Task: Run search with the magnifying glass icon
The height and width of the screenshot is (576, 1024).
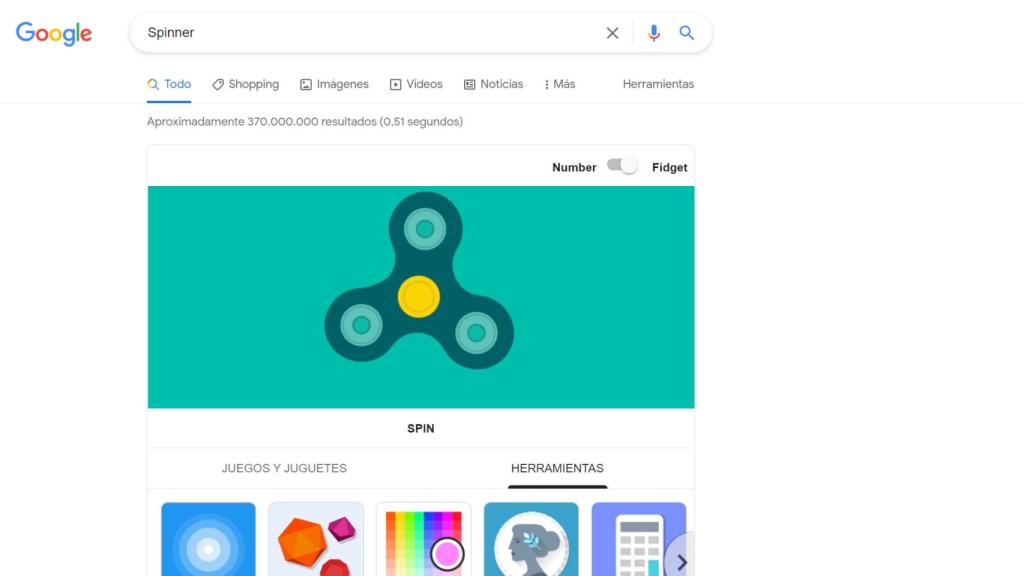Action: click(686, 33)
